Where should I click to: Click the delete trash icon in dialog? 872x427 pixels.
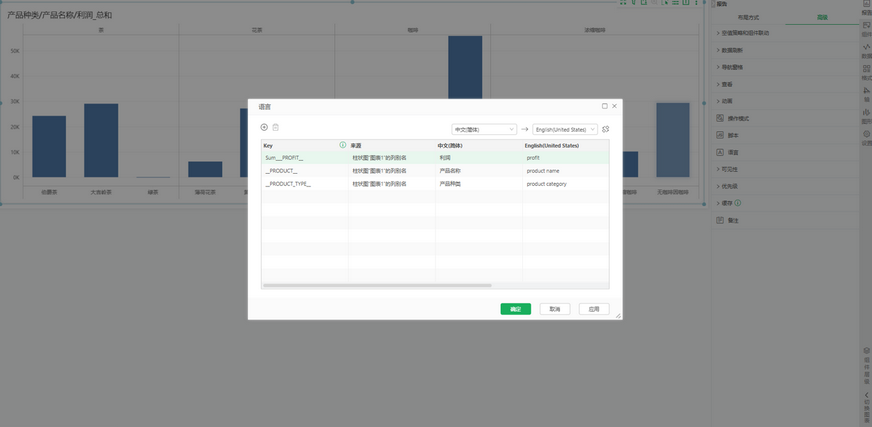click(276, 127)
